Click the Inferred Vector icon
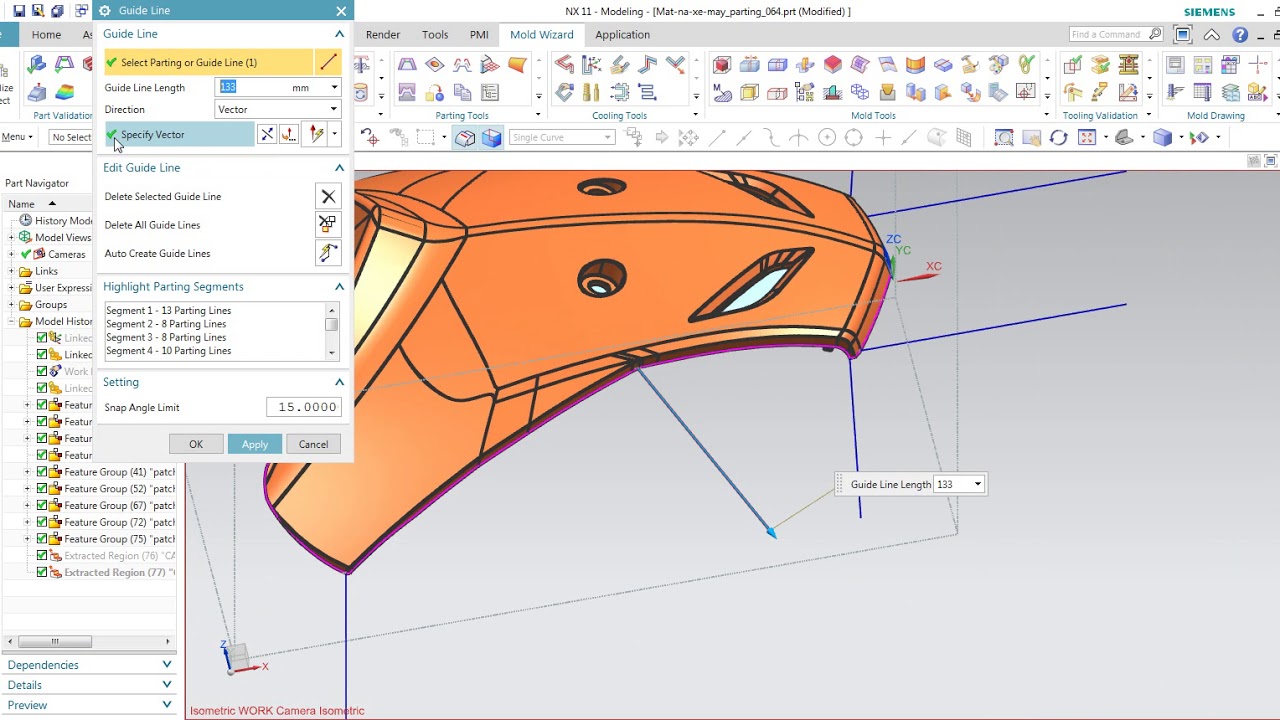This screenshot has height=720, width=1280. tap(317, 134)
